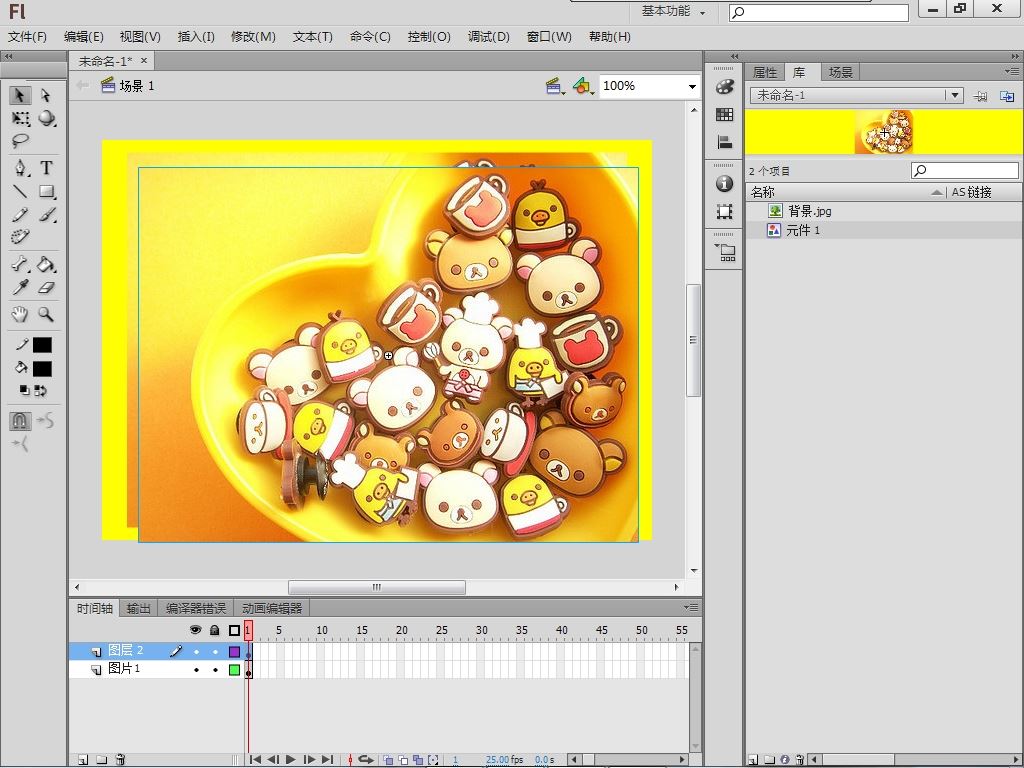The width and height of the screenshot is (1024, 768).
Task: Select the Eyedropper tool
Action: click(20, 287)
